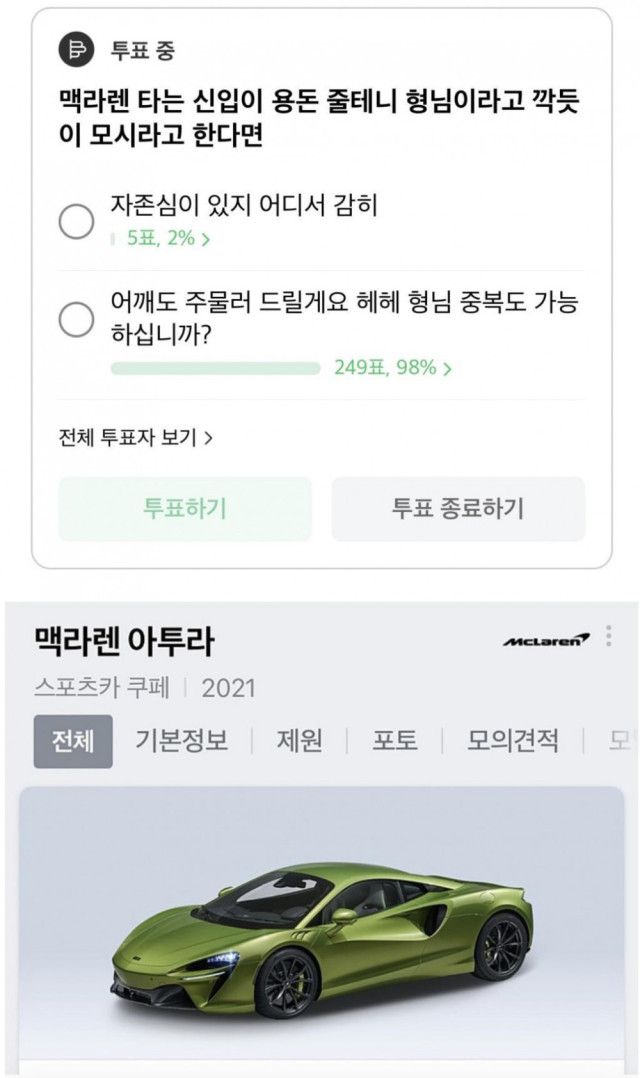The image size is (640, 1078).
Task: Open the three-dot more options menu
Action: coord(609,637)
